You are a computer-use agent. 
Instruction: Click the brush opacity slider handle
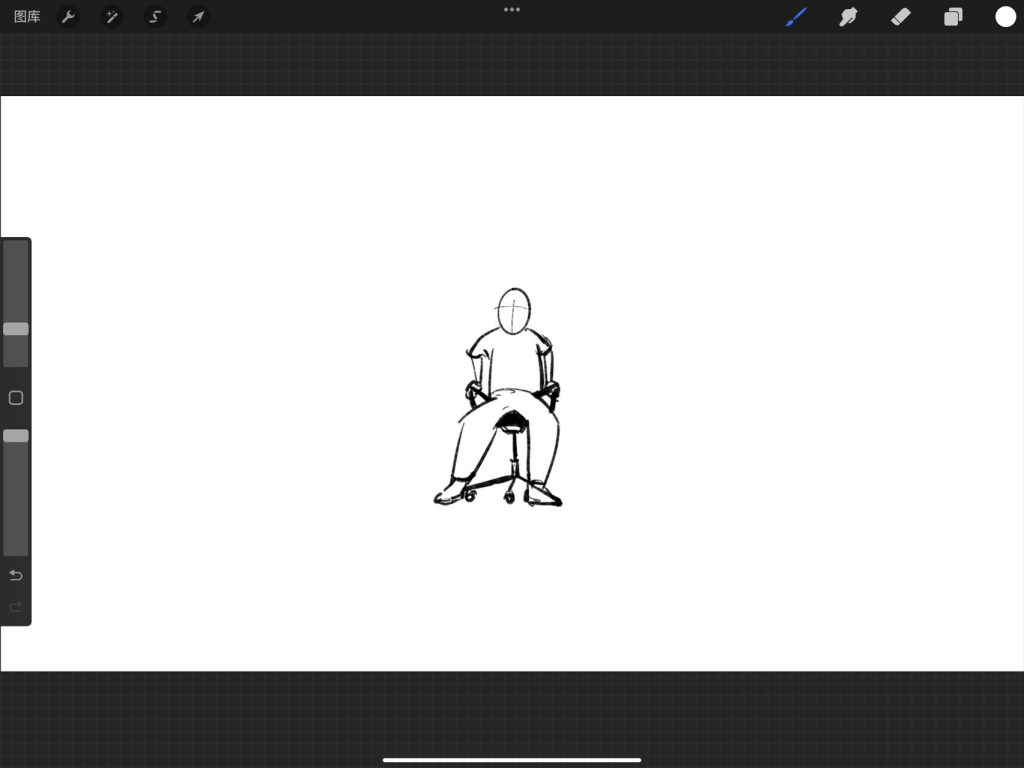[16, 436]
